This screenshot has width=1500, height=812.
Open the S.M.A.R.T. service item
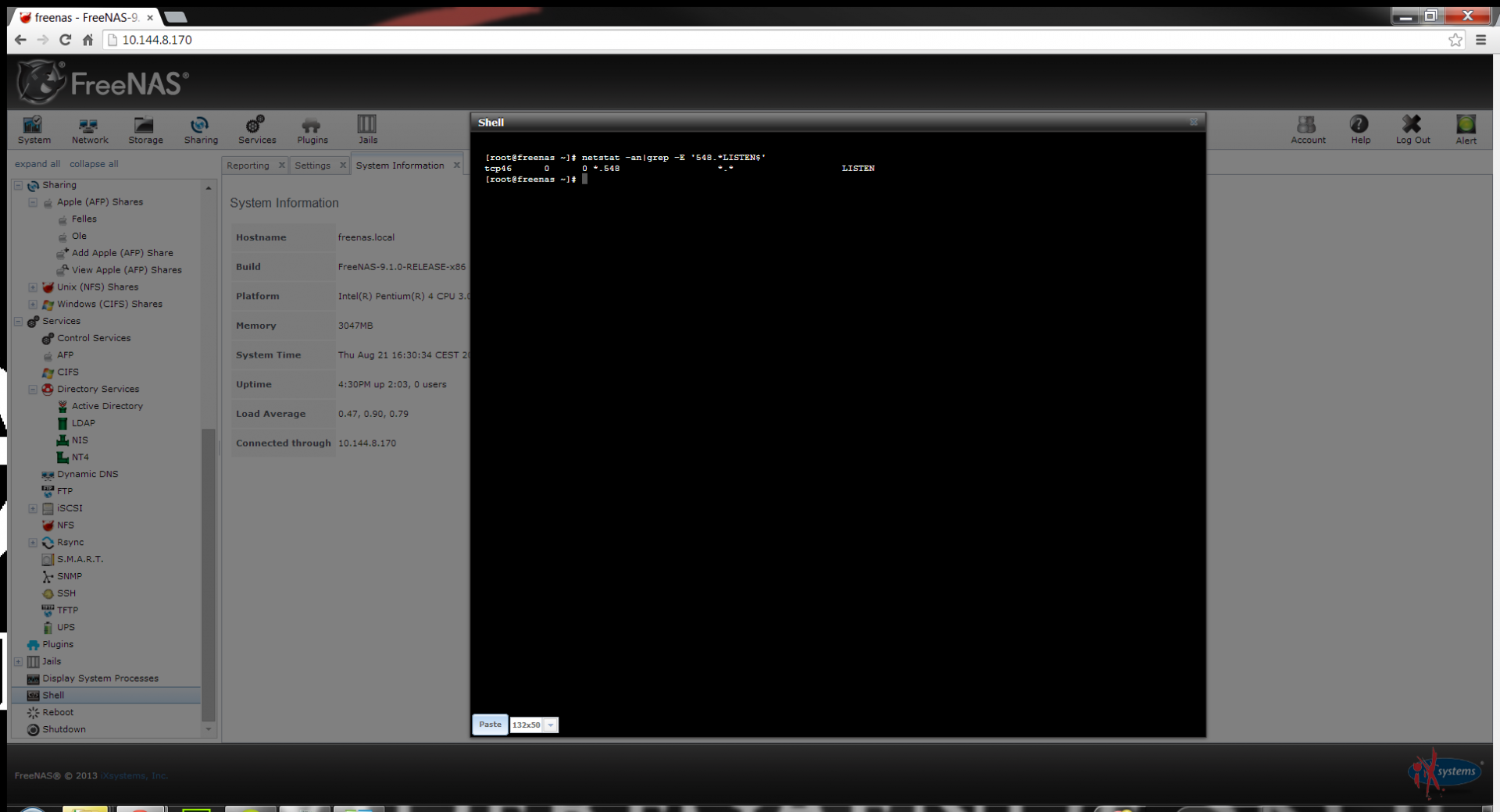pos(80,559)
